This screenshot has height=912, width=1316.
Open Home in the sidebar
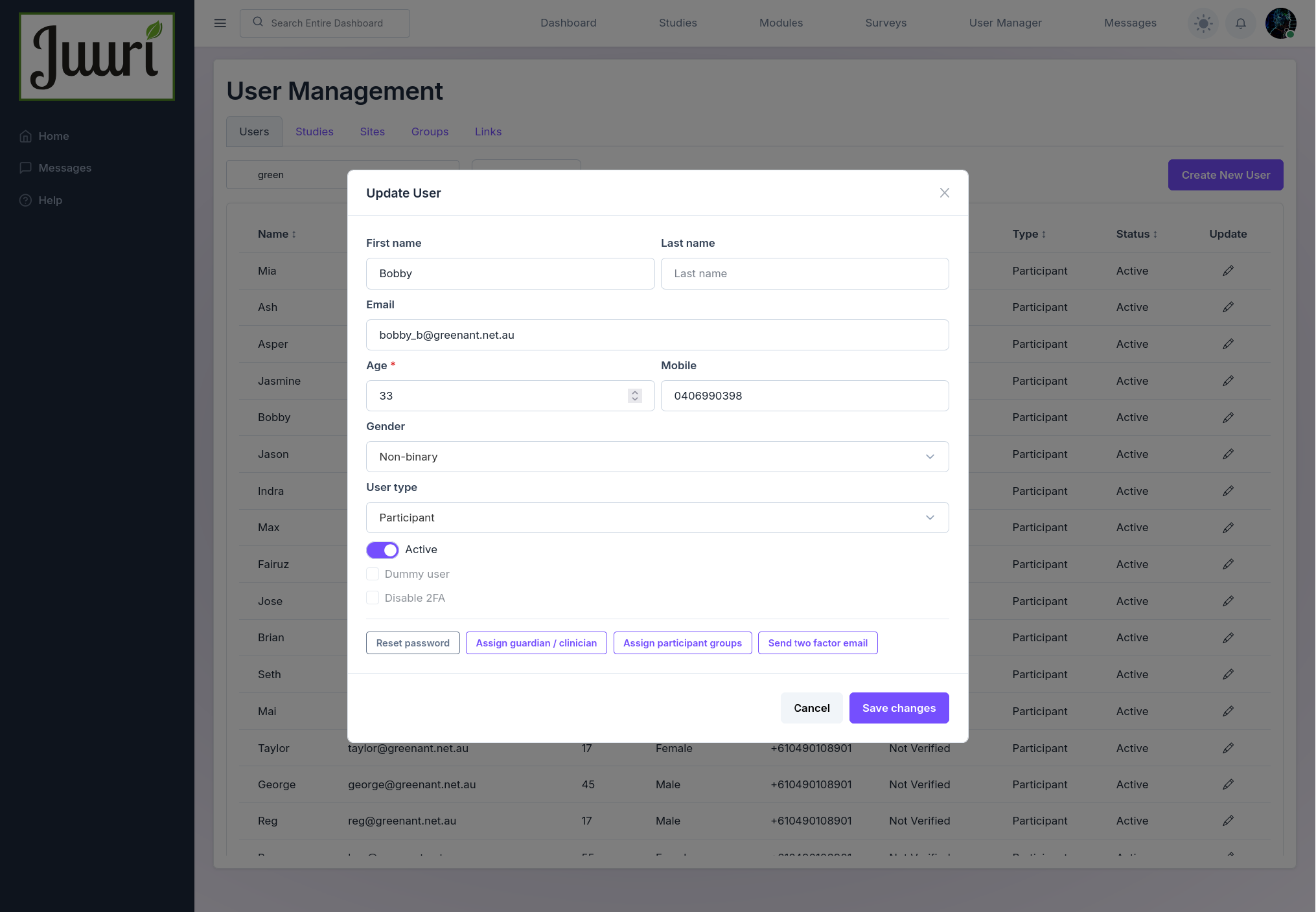[44, 136]
